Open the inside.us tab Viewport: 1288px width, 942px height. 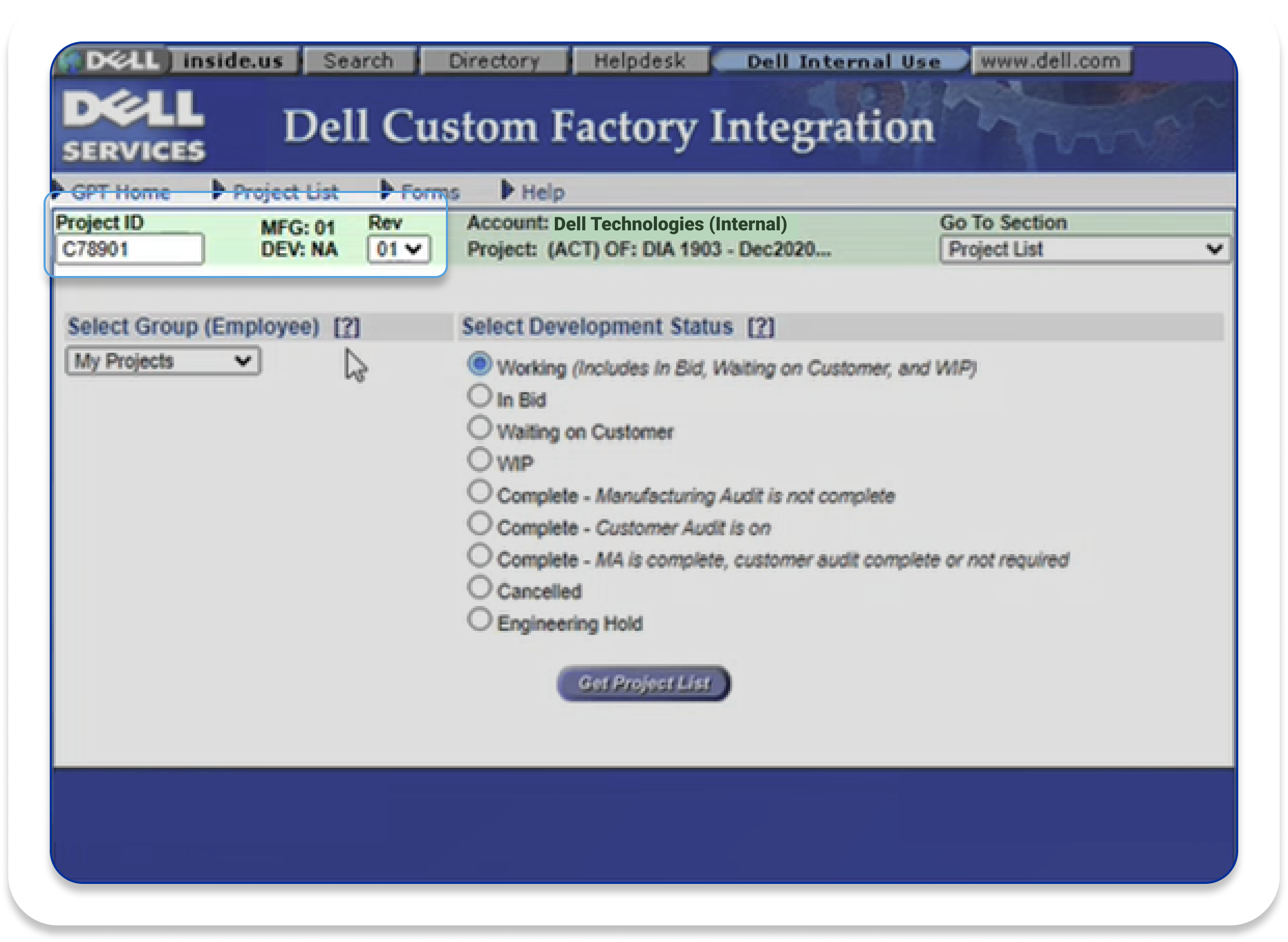point(234,61)
